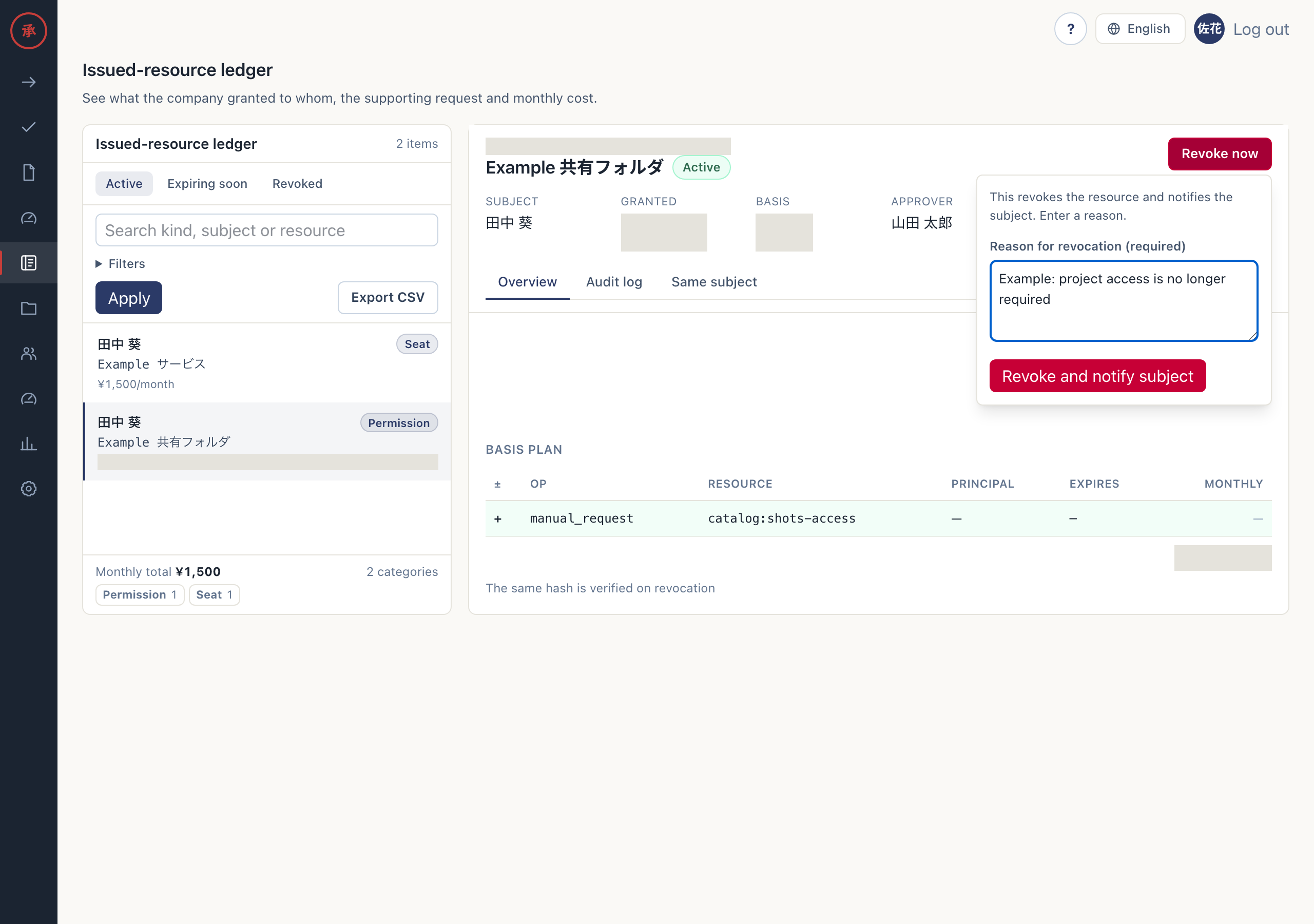1314x924 pixels.
Task: Open the folder icon in the sidebar
Action: pos(29,309)
